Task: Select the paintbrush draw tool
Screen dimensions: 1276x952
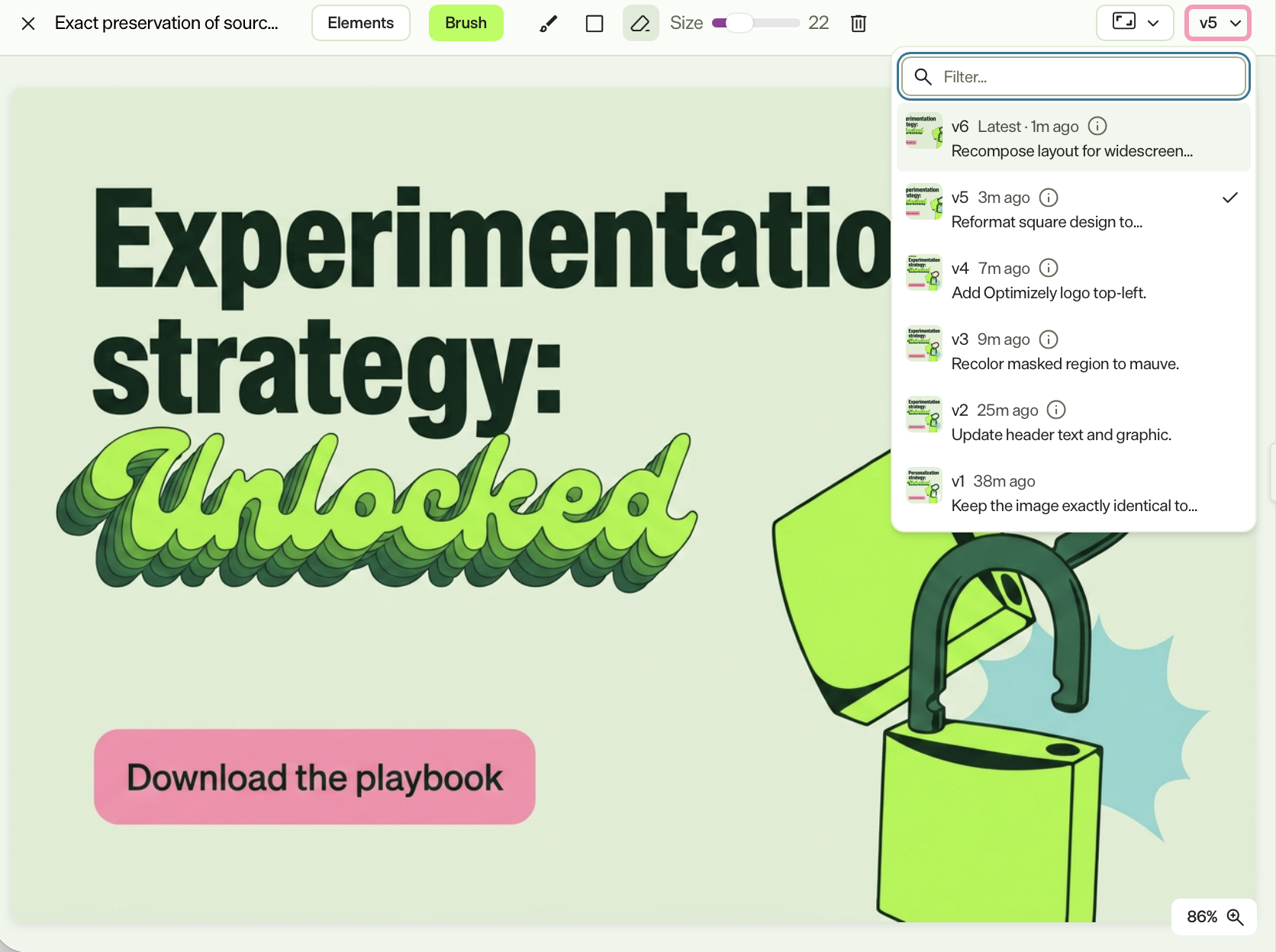Action: (x=548, y=24)
